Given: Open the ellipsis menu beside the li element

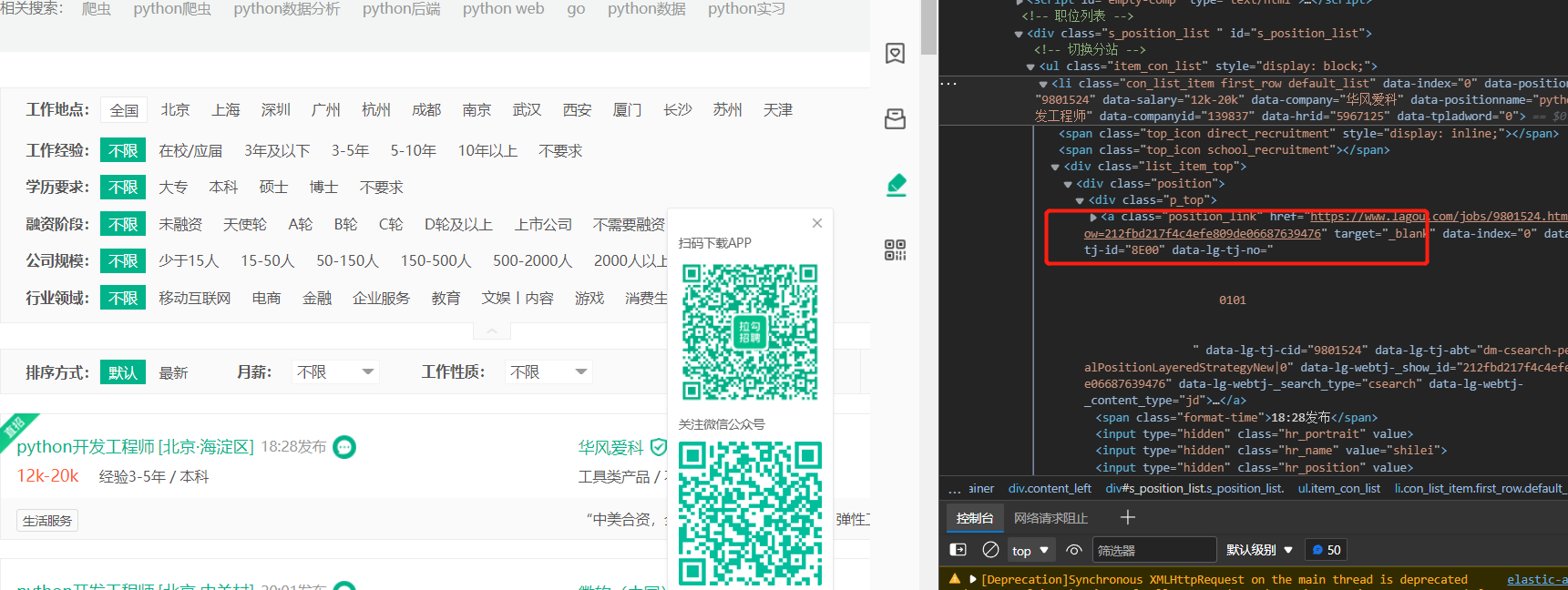Looking at the screenshot, I should point(949,83).
